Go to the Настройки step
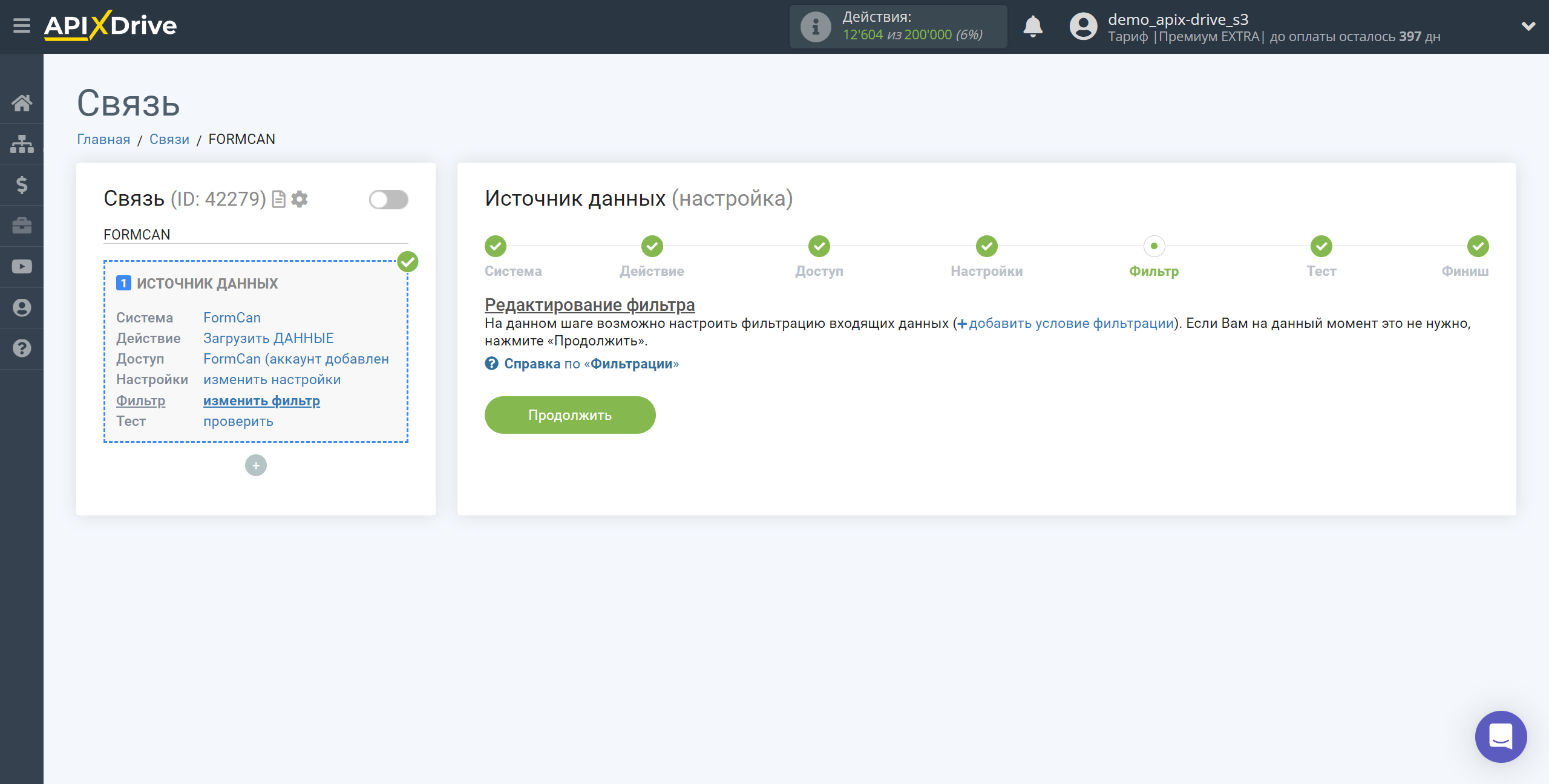 (x=986, y=257)
